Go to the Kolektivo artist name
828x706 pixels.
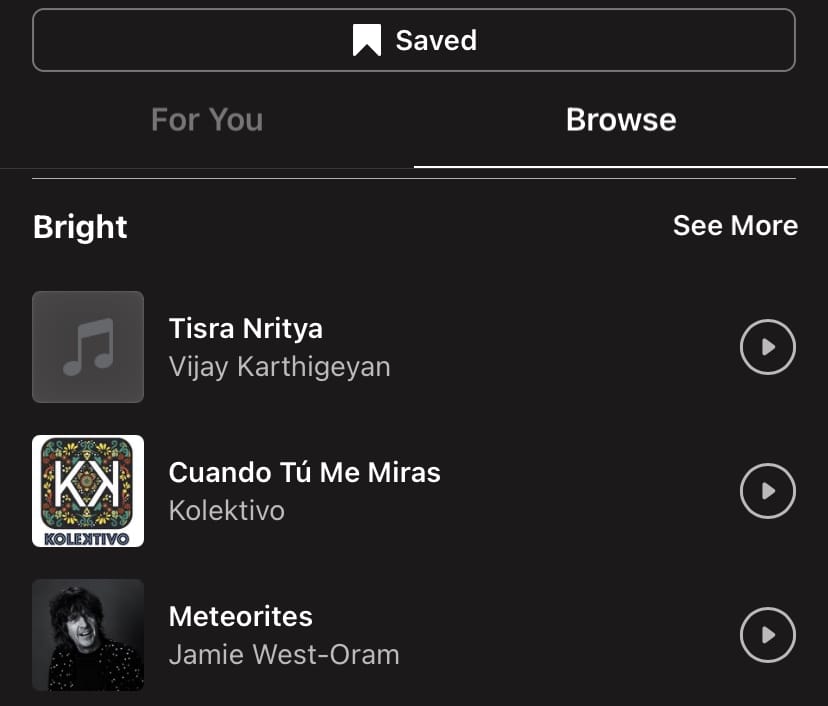tap(227, 511)
